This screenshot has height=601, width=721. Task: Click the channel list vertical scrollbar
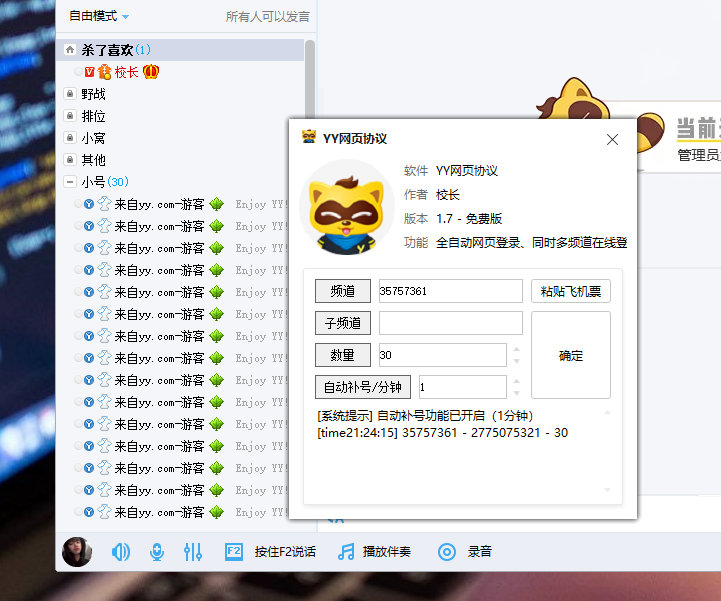[x=310, y=78]
